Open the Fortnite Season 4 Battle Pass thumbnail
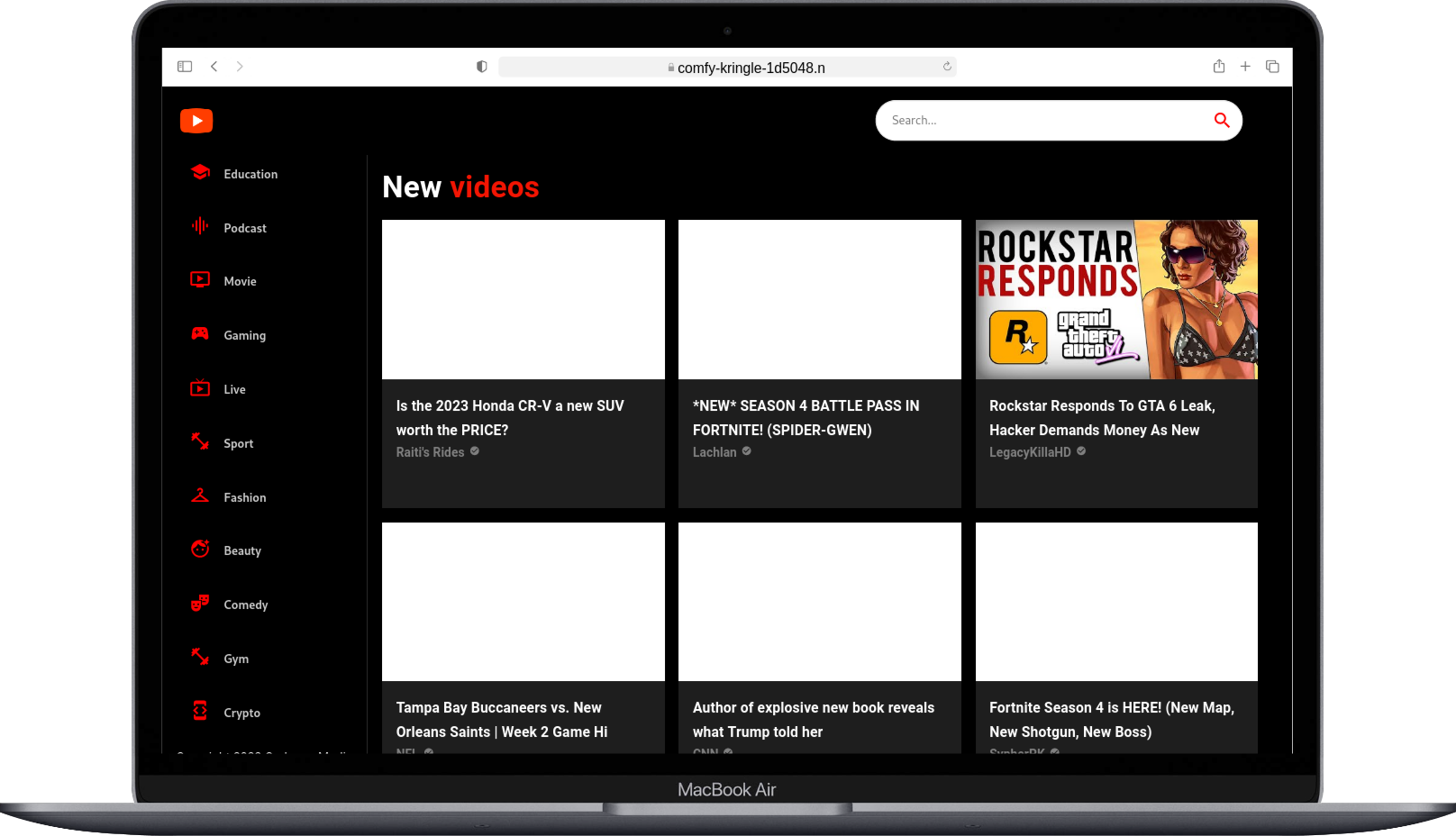The image size is (1456, 836). [820, 299]
